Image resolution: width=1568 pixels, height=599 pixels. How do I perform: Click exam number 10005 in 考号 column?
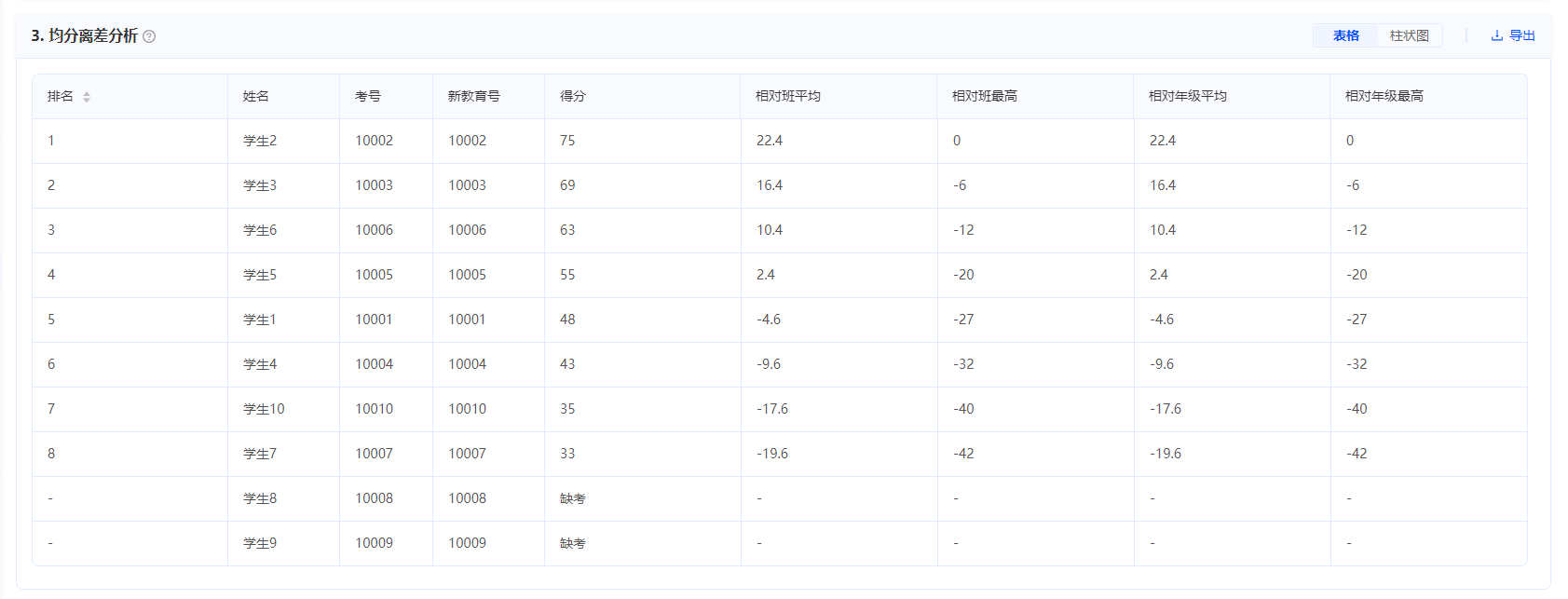click(x=374, y=275)
